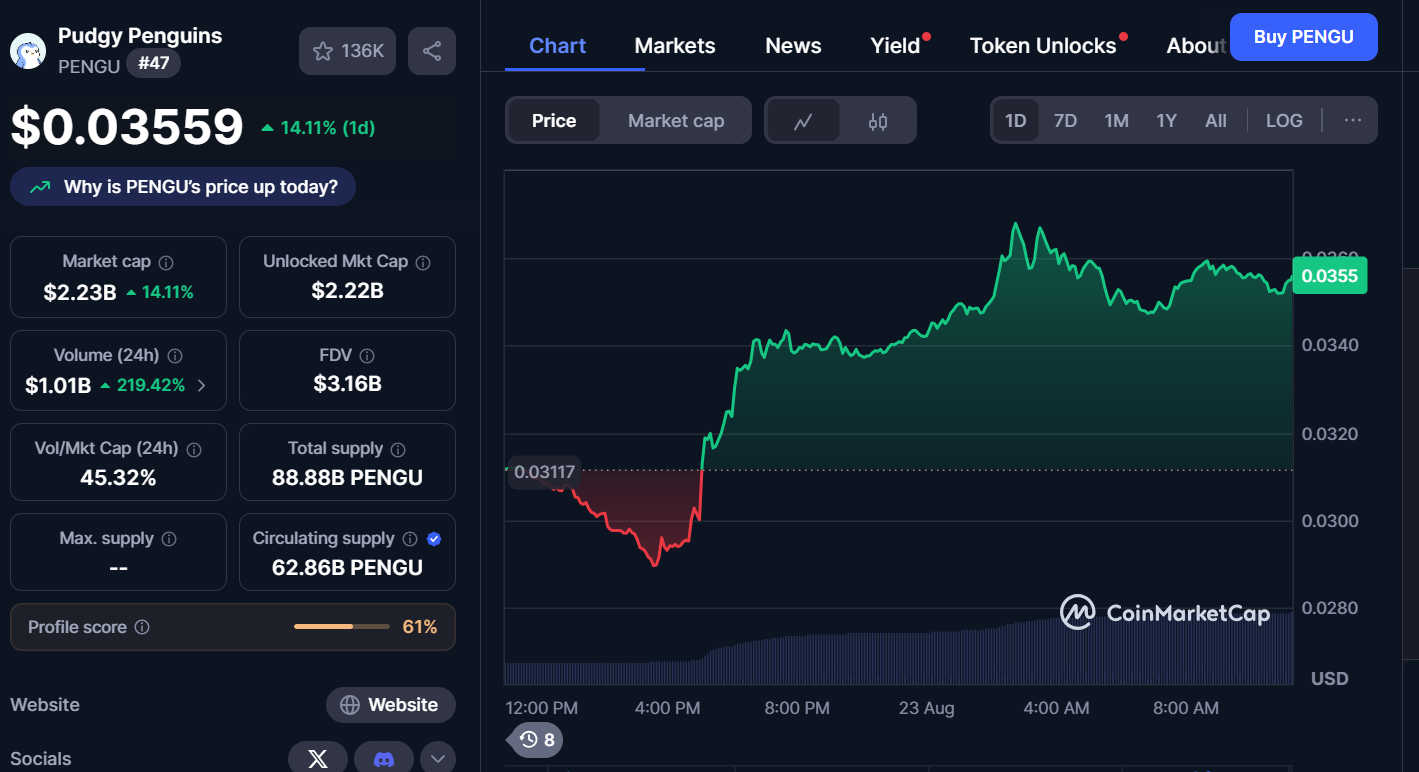1419x772 pixels.
Task: Click the 45.32% Vol/Mkt Cap value
Action: 118,478
